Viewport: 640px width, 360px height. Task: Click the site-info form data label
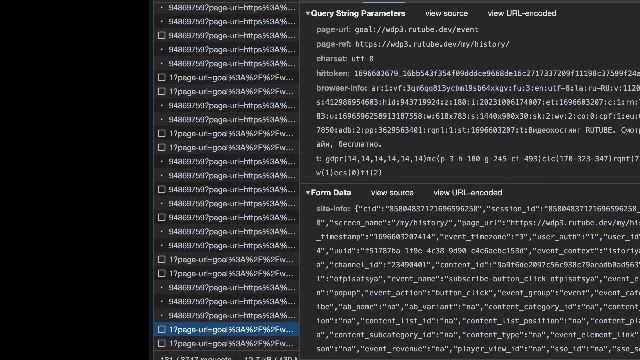pyautogui.click(x=333, y=209)
